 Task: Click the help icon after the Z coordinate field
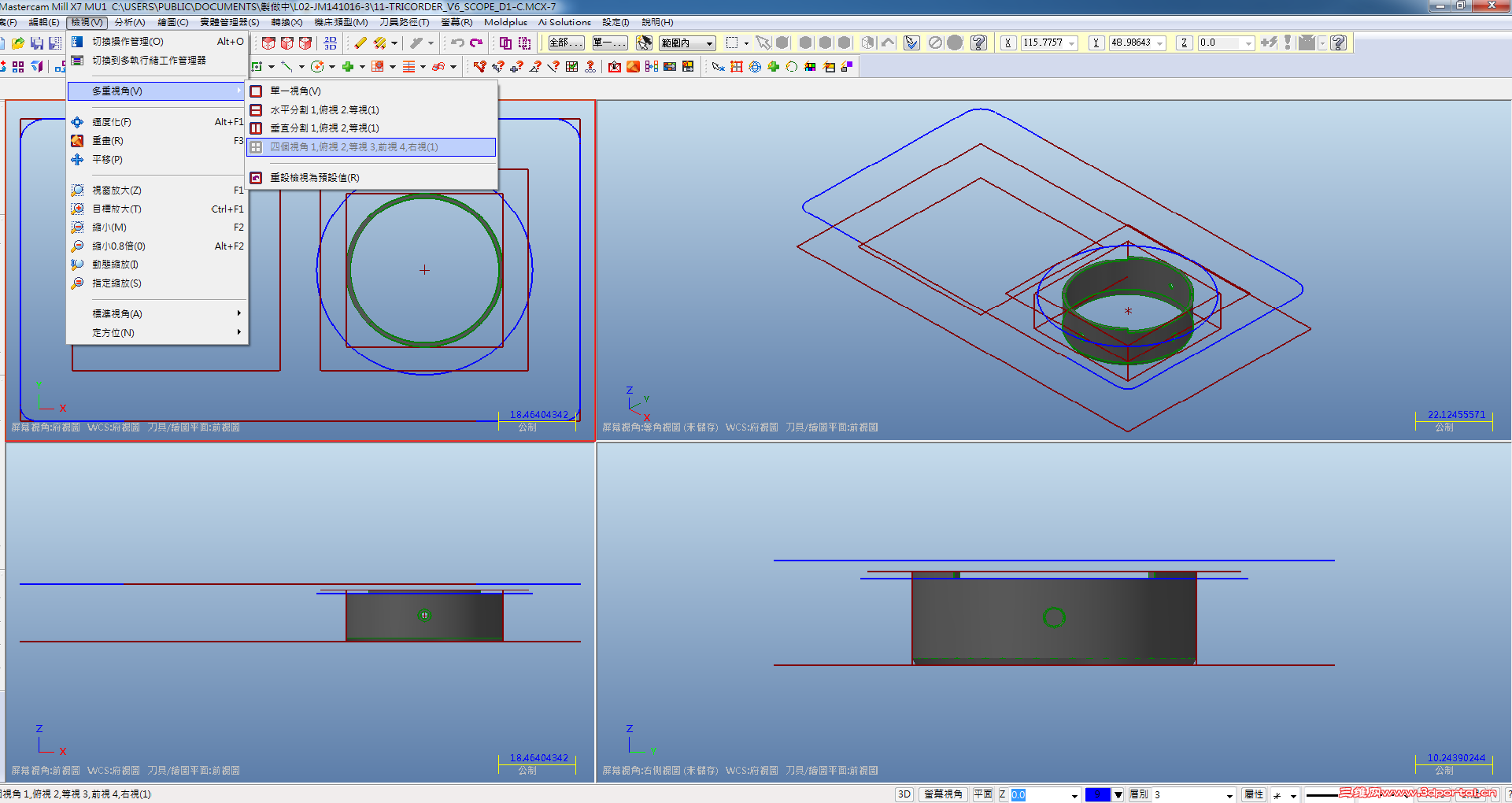[x=1338, y=43]
